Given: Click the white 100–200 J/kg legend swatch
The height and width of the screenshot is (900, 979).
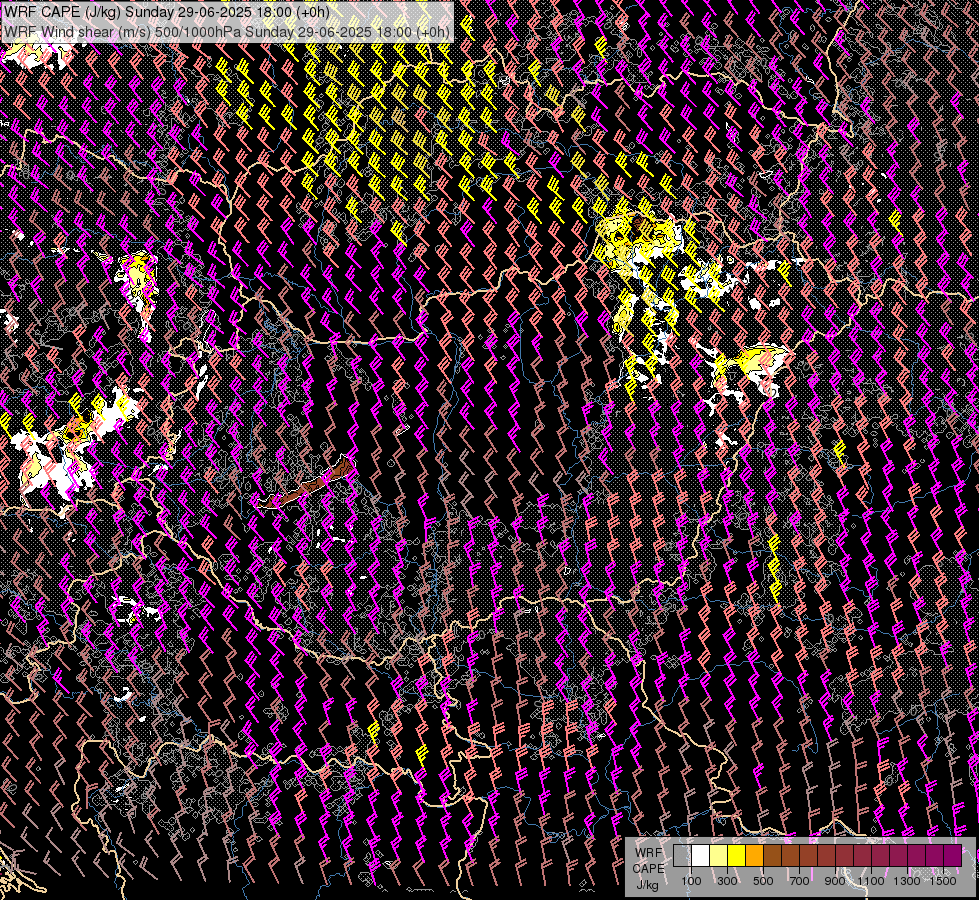Looking at the screenshot, I should 701,855.
